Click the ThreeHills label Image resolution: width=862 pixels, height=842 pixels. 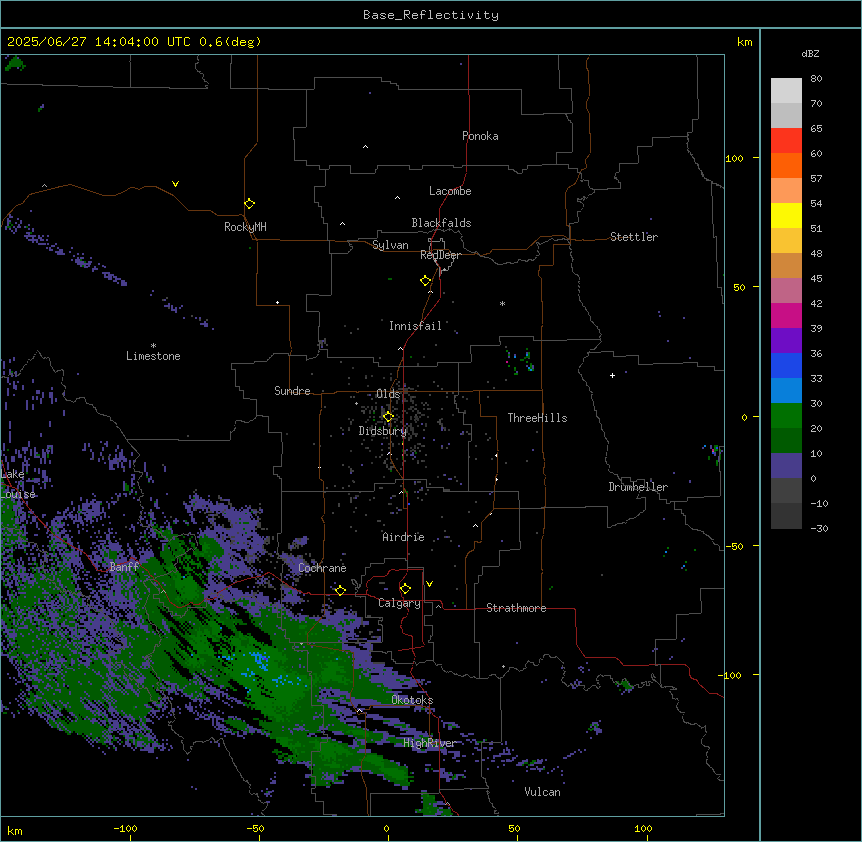point(537,418)
